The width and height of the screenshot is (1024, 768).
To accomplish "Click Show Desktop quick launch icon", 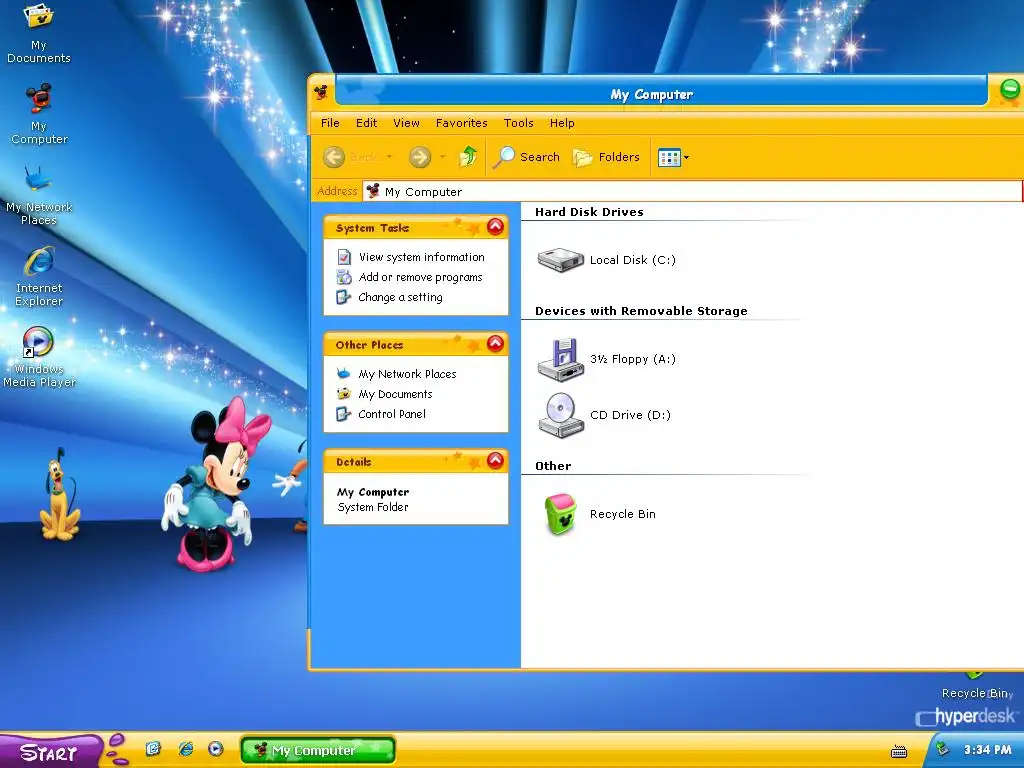I will pos(153,748).
